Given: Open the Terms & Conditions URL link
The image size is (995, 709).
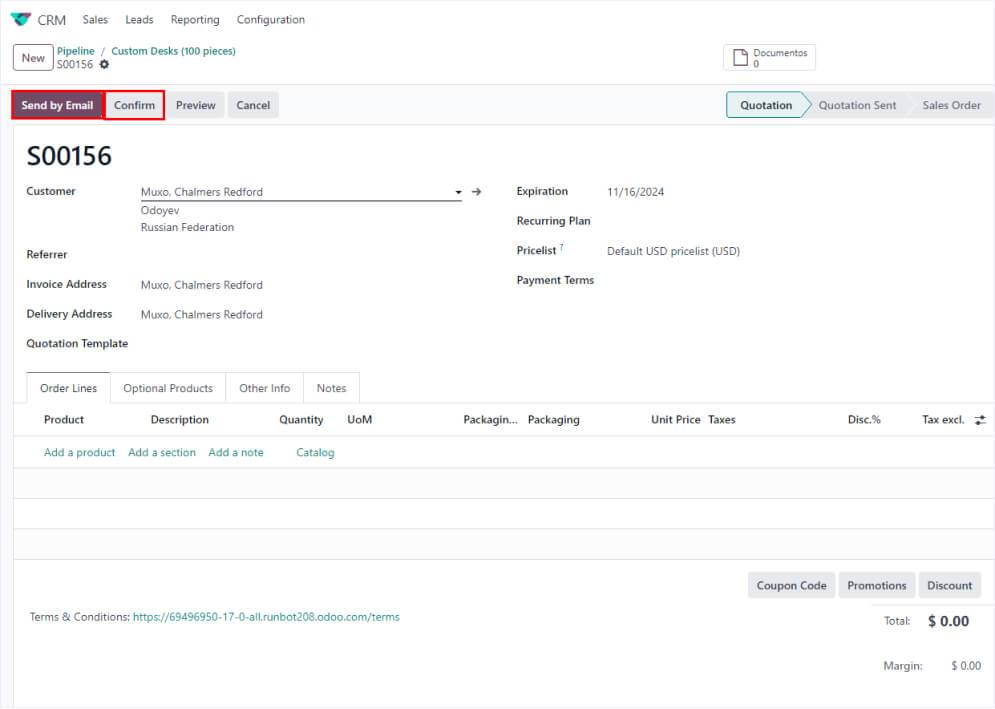Looking at the screenshot, I should [x=266, y=617].
